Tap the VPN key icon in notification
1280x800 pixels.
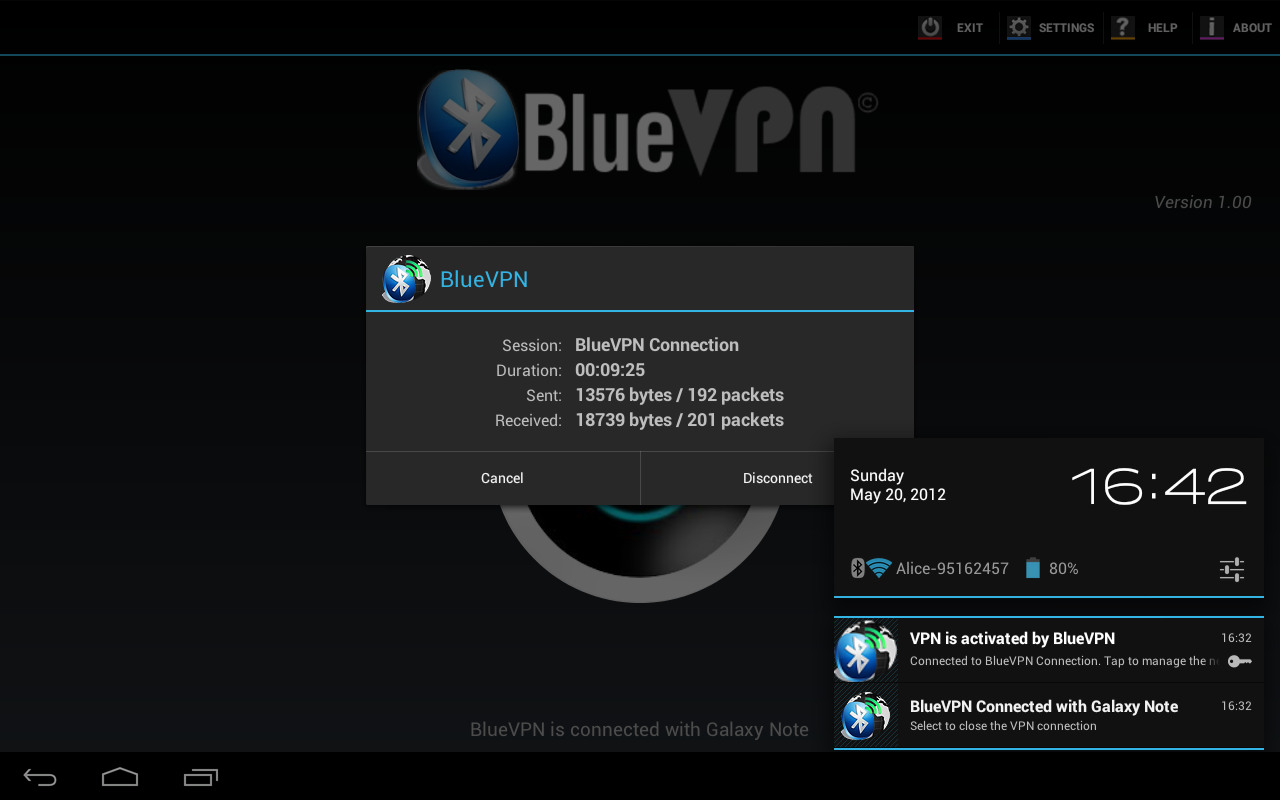(1239, 661)
